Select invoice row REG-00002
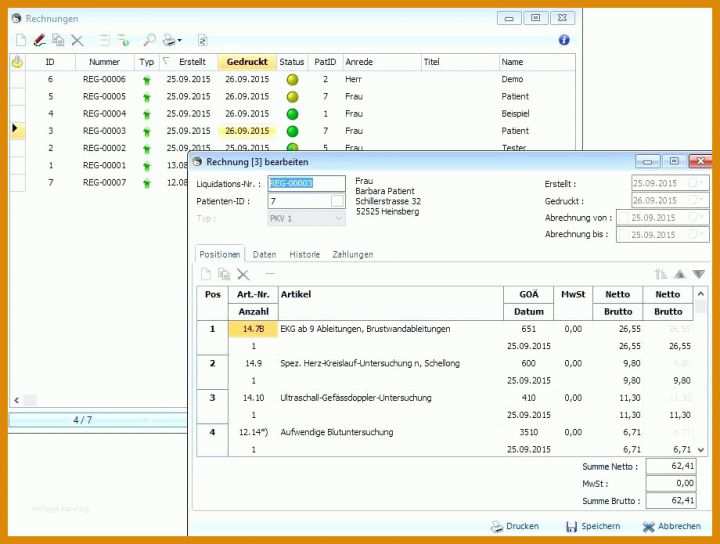The width and height of the screenshot is (720, 544). 292,147
